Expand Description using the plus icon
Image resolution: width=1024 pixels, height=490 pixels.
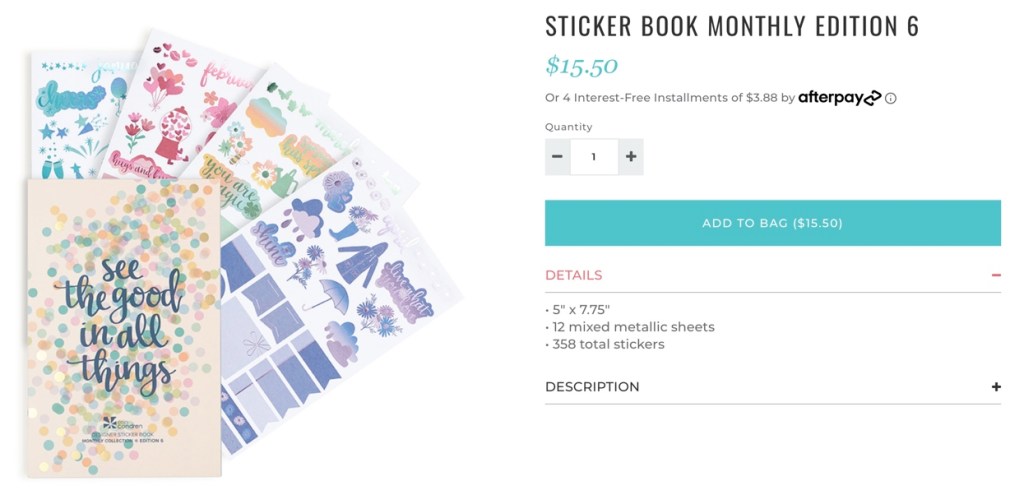(996, 387)
